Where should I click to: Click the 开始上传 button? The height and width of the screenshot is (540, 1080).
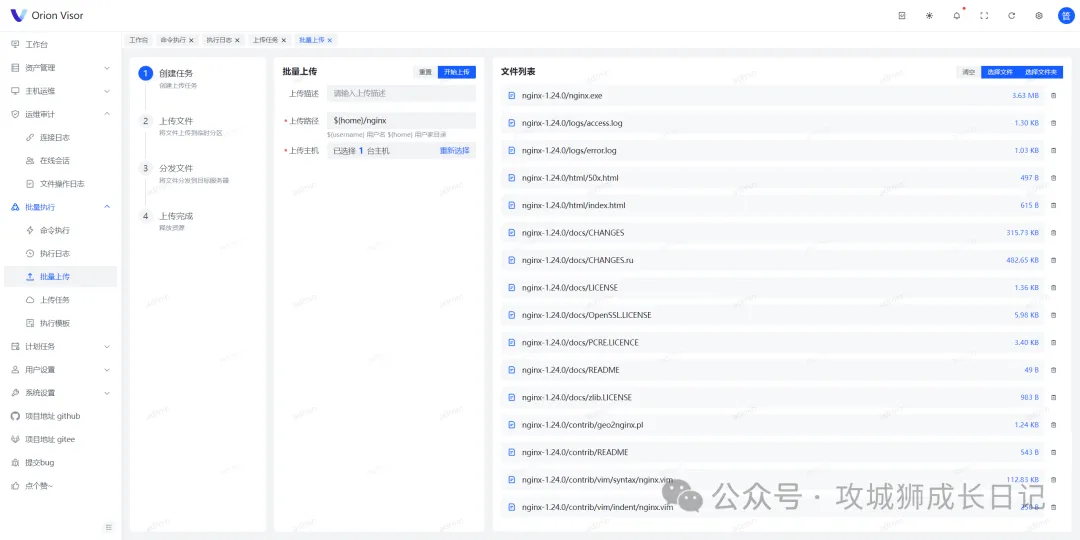[457, 72]
